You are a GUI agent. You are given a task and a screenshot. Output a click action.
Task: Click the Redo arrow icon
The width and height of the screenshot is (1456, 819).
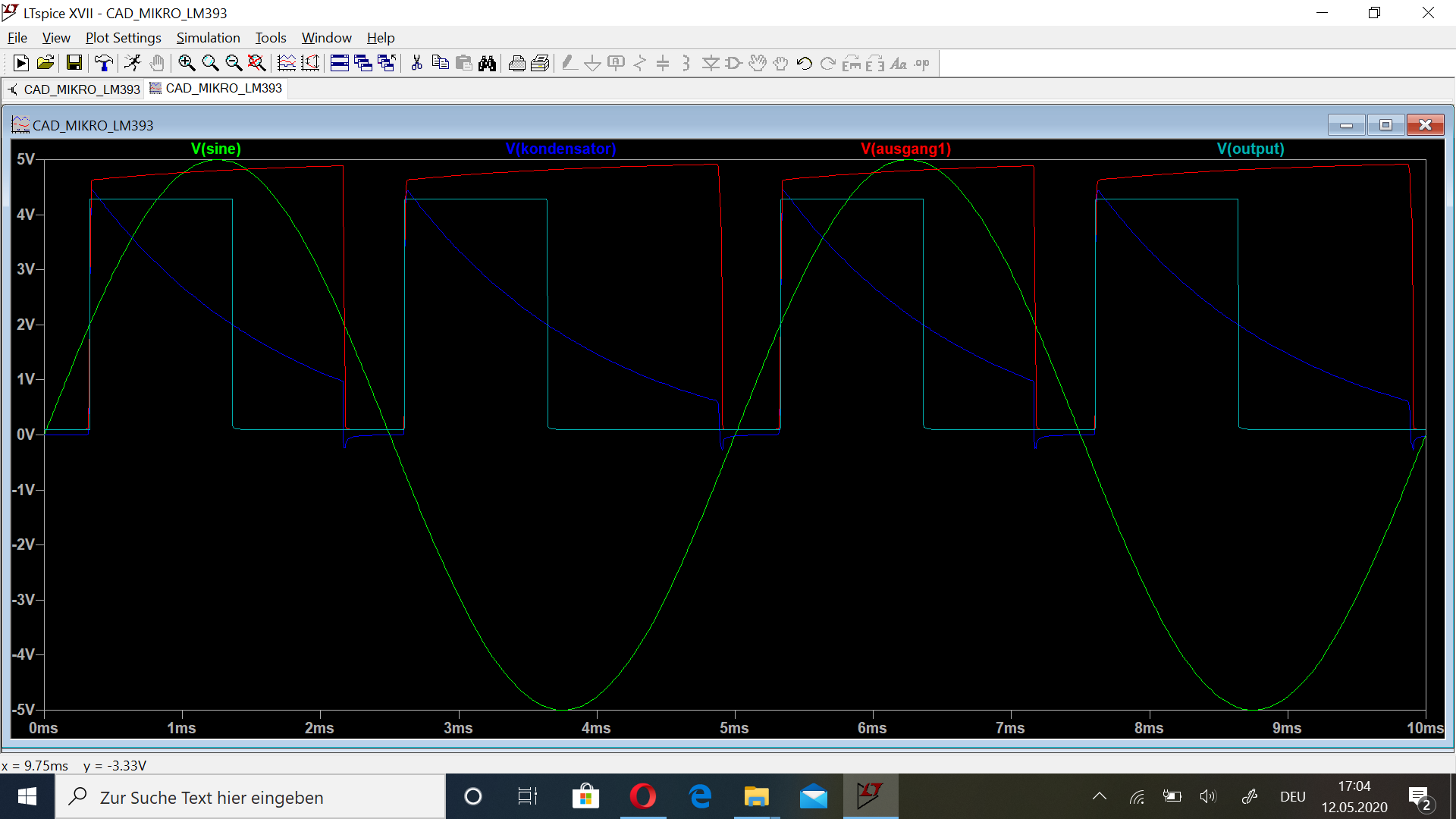pos(828,64)
